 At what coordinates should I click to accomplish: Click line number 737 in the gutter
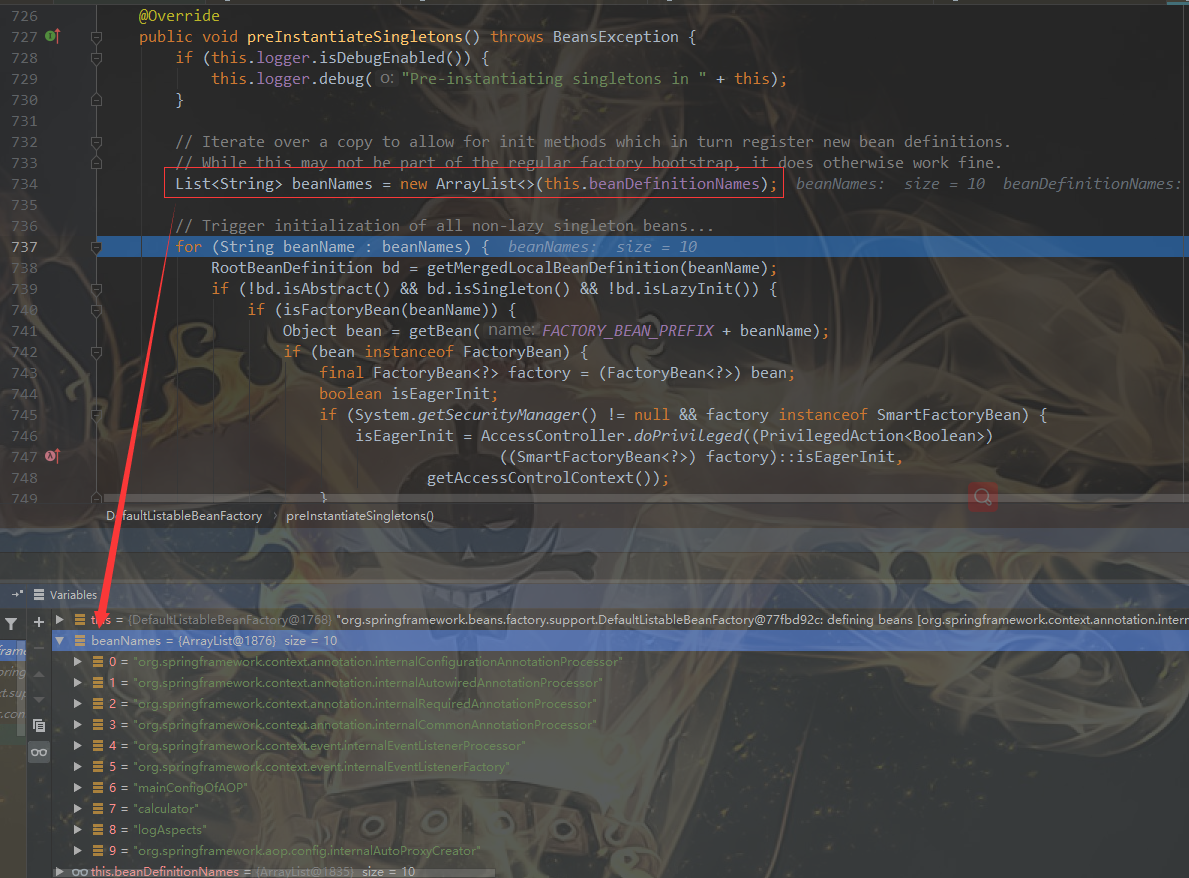click(x=24, y=246)
